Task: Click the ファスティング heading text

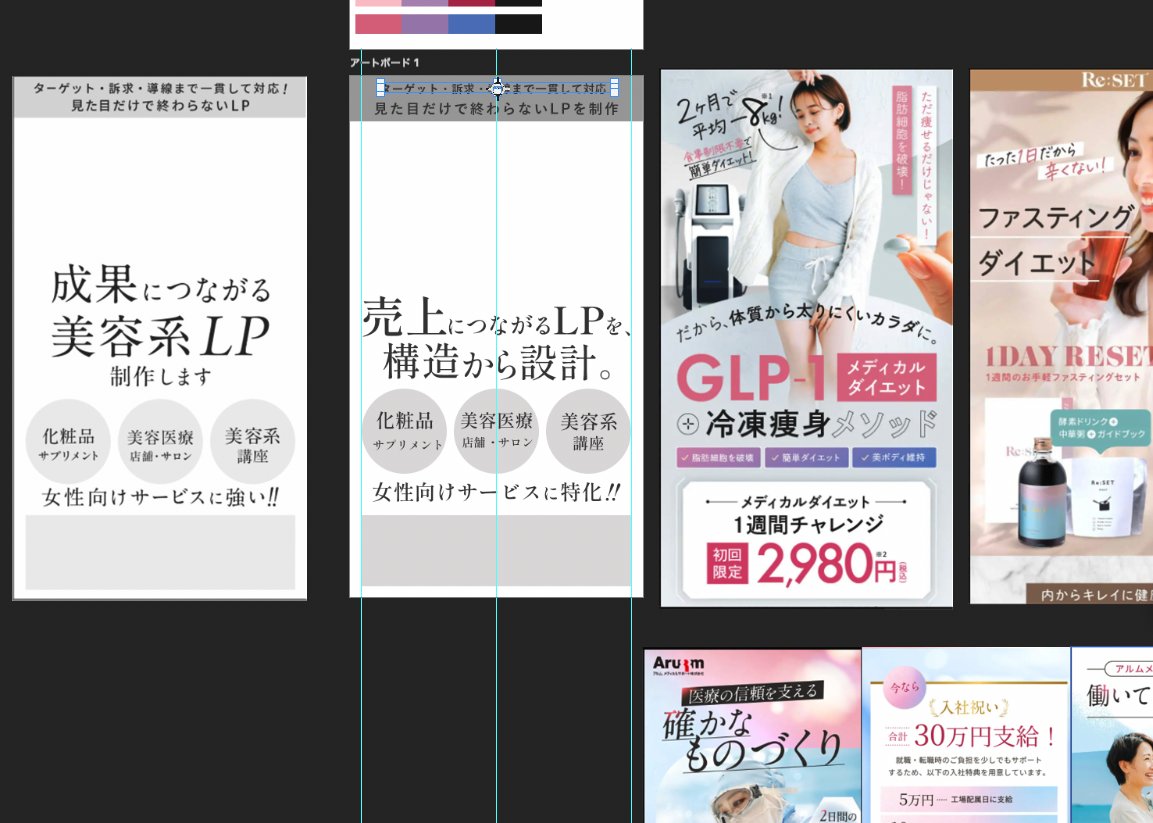Action: (x=1057, y=218)
